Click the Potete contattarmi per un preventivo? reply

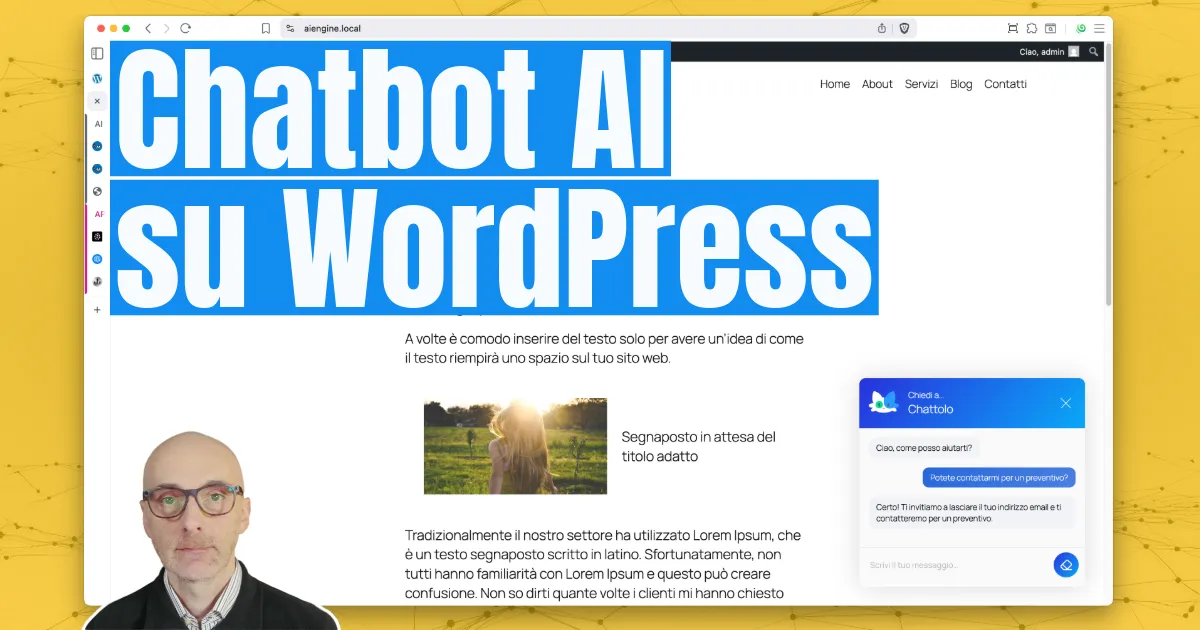pos(997,477)
